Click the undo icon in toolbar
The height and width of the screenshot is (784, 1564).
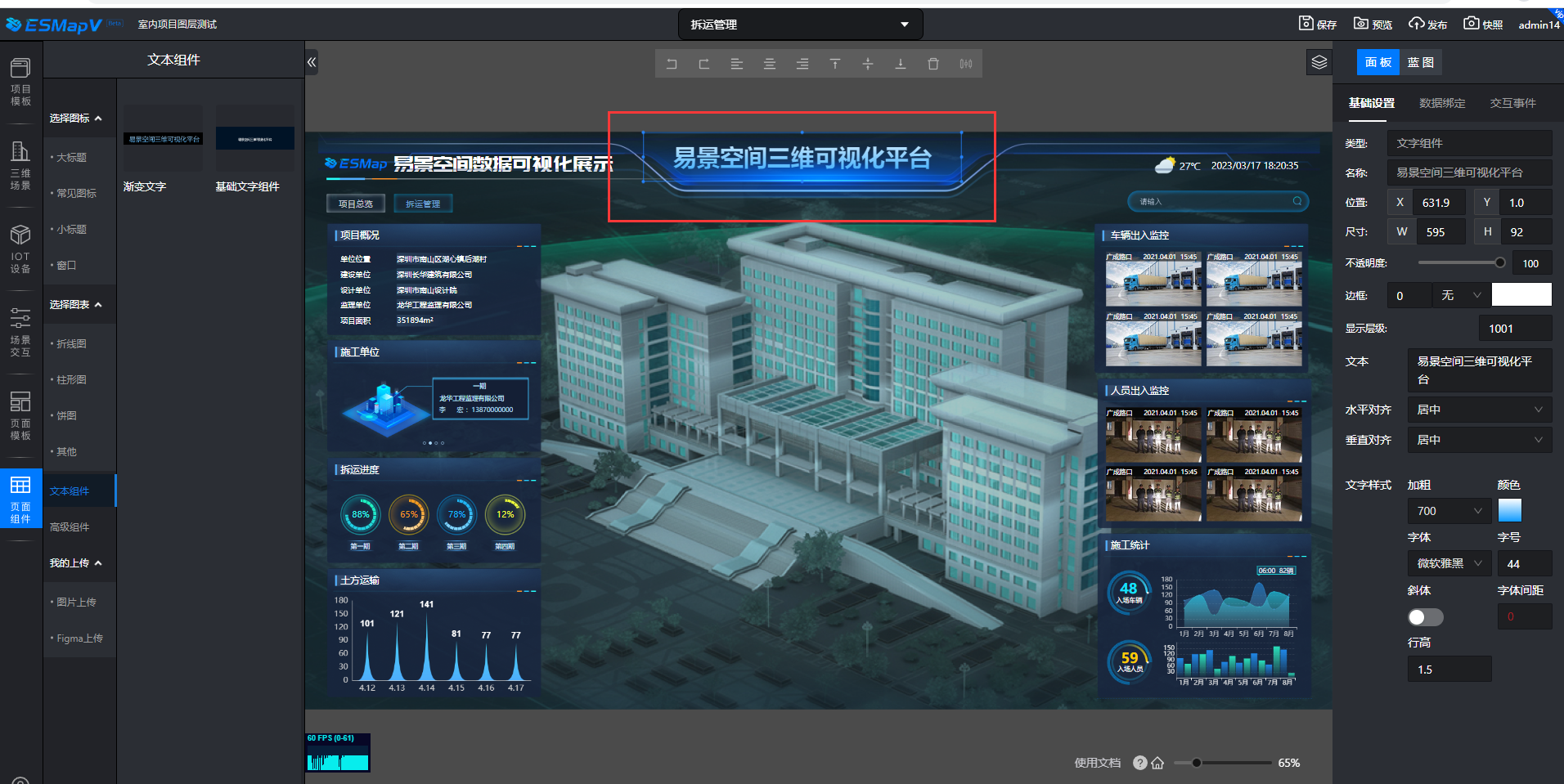[x=672, y=64]
